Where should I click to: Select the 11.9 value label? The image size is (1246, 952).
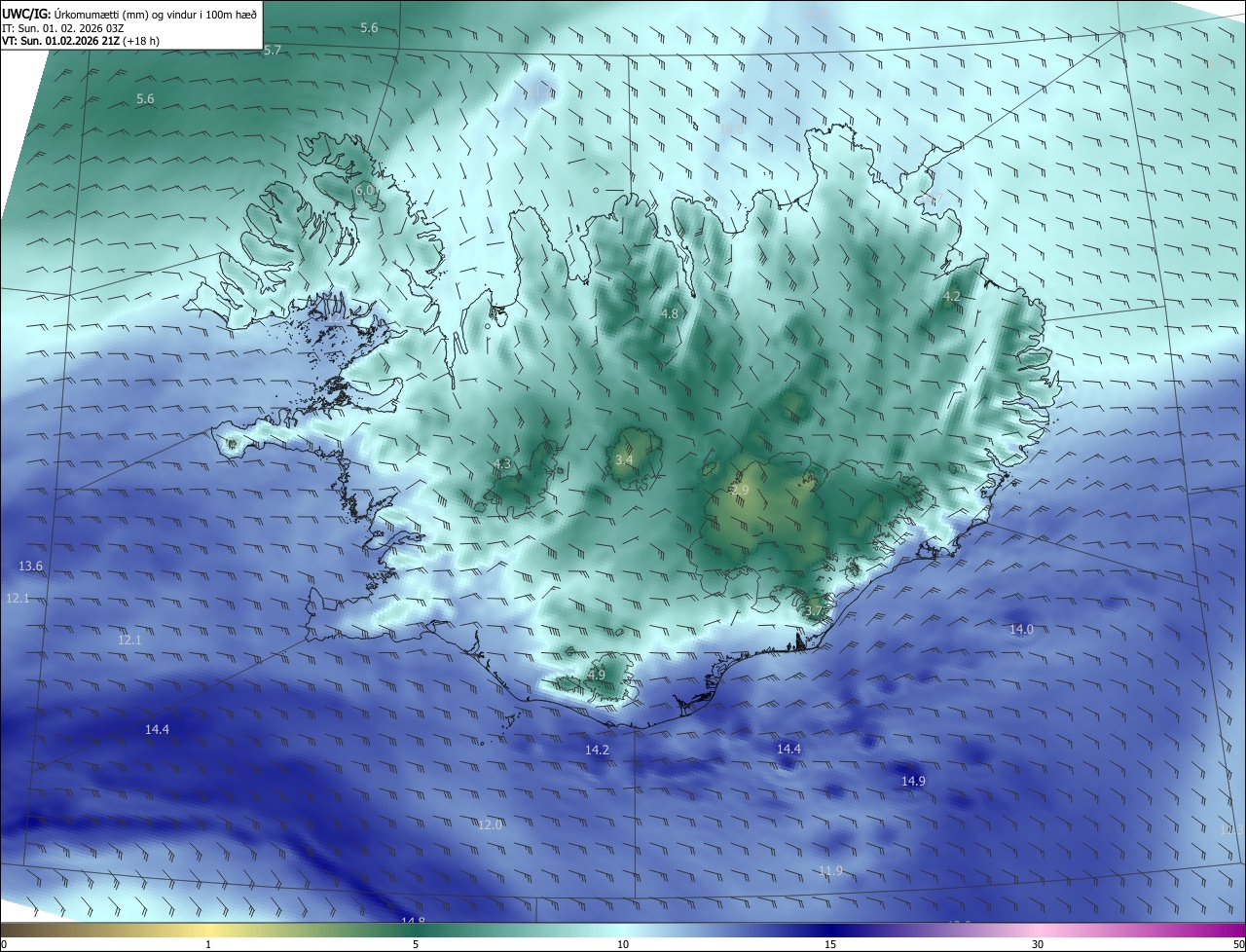coord(830,871)
